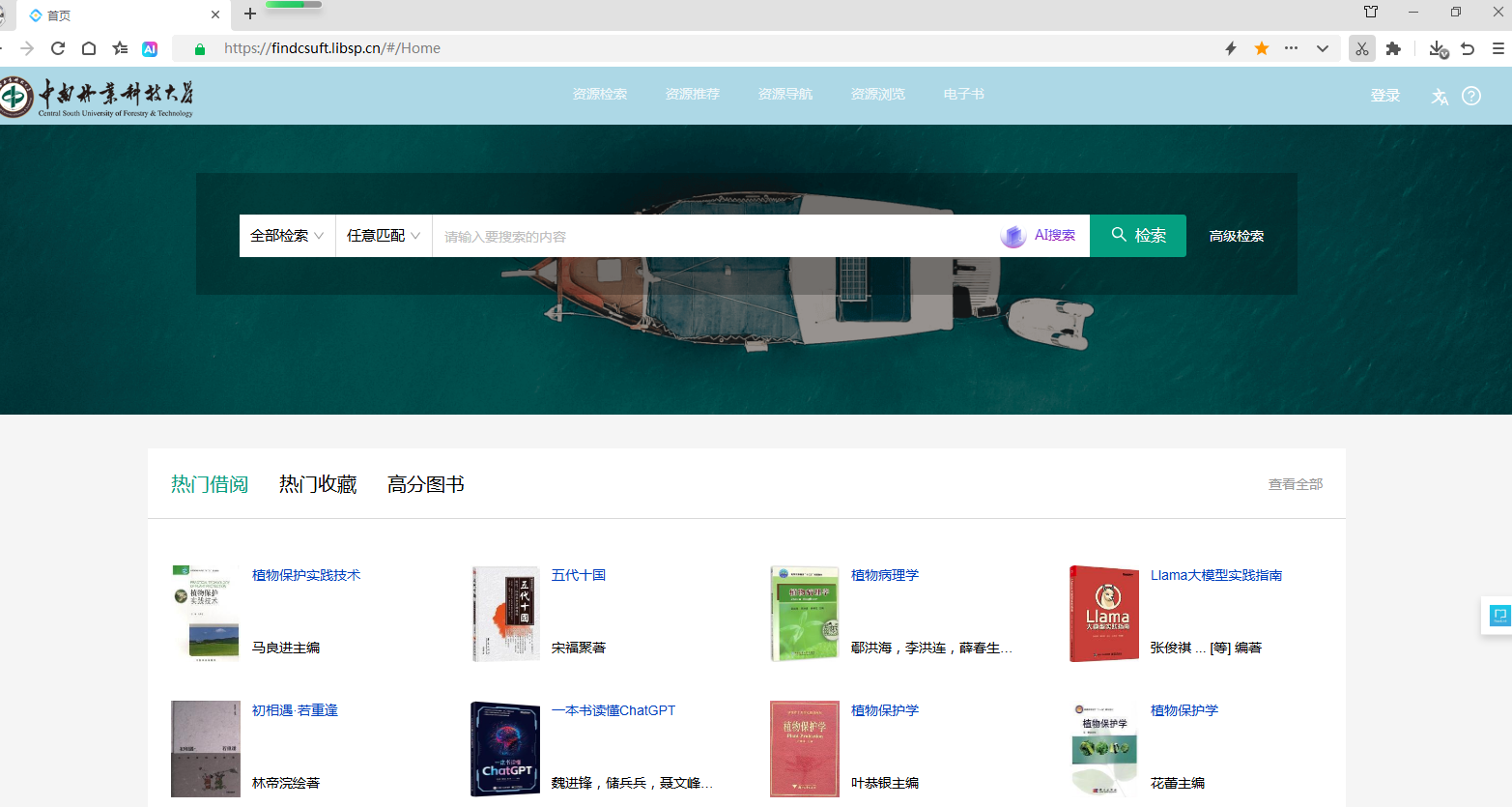Click the lightning icon in the toolbar
The width and height of the screenshot is (1512, 807).
1231,47
